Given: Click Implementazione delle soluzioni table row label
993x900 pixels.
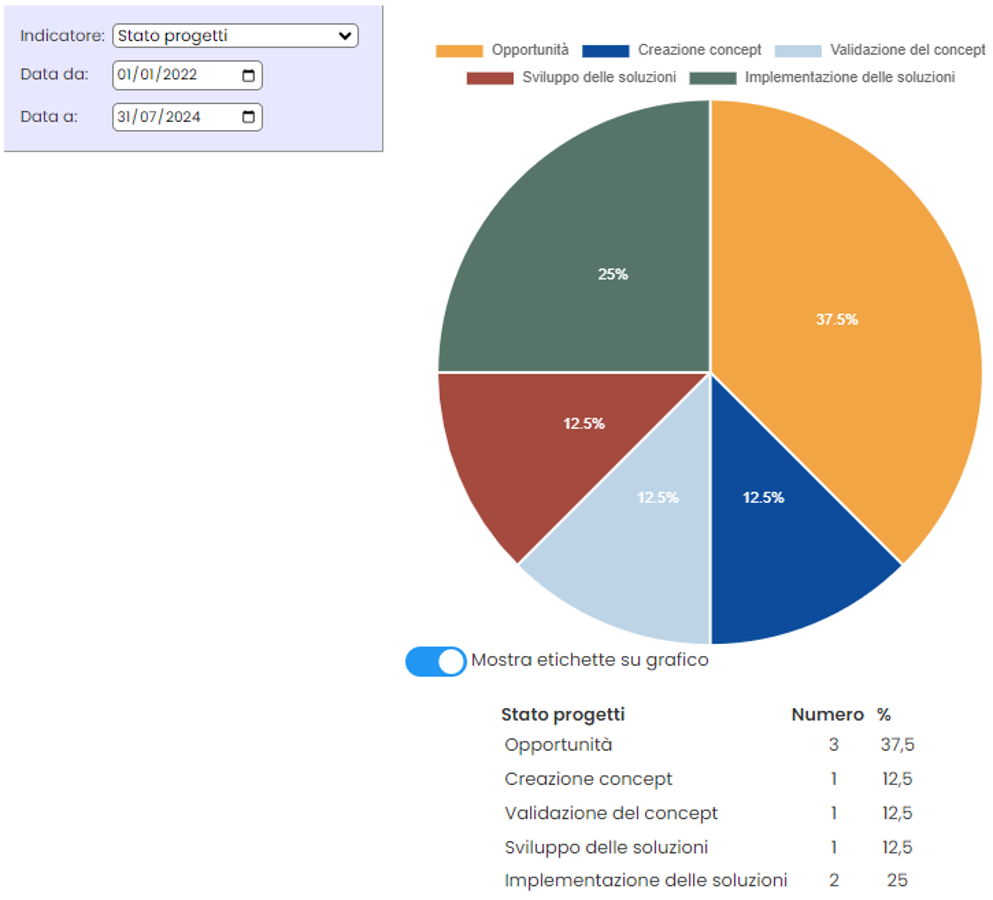Looking at the screenshot, I should pyautogui.click(x=645, y=880).
